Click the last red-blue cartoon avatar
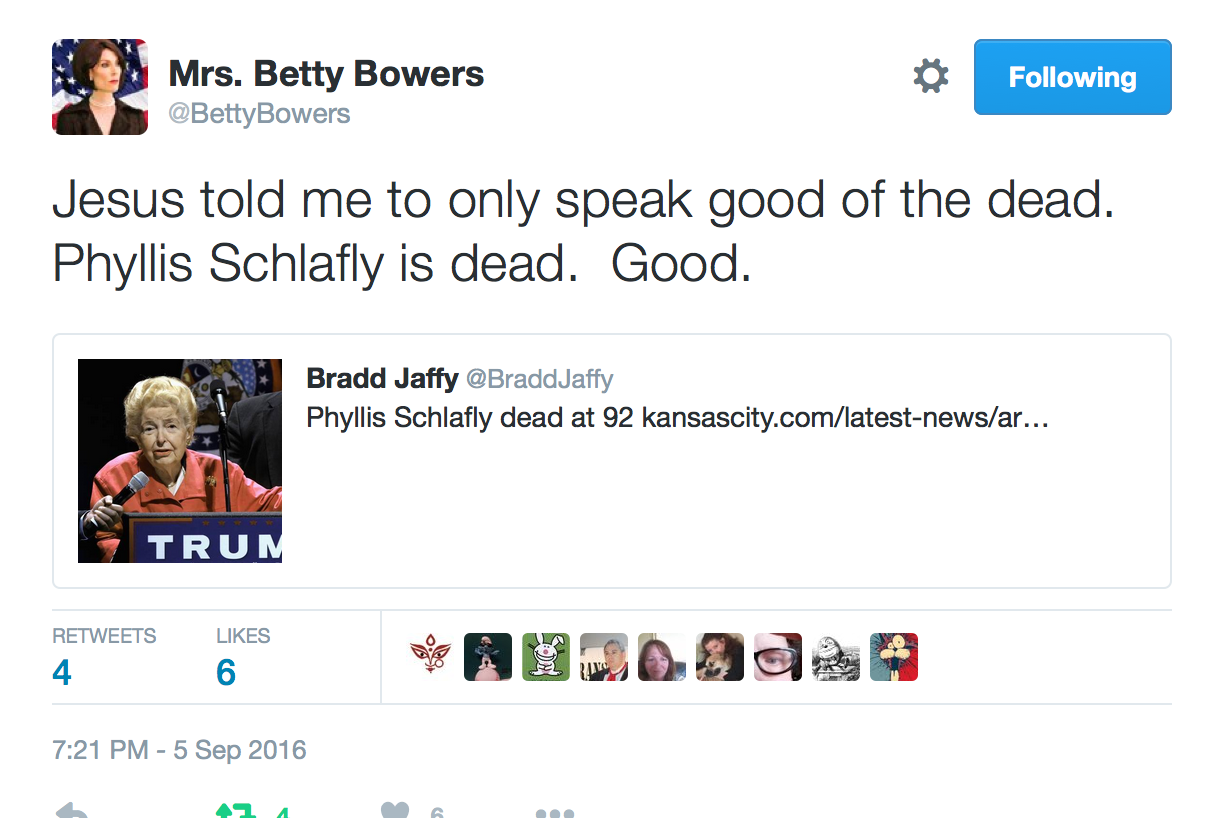 click(x=894, y=657)
